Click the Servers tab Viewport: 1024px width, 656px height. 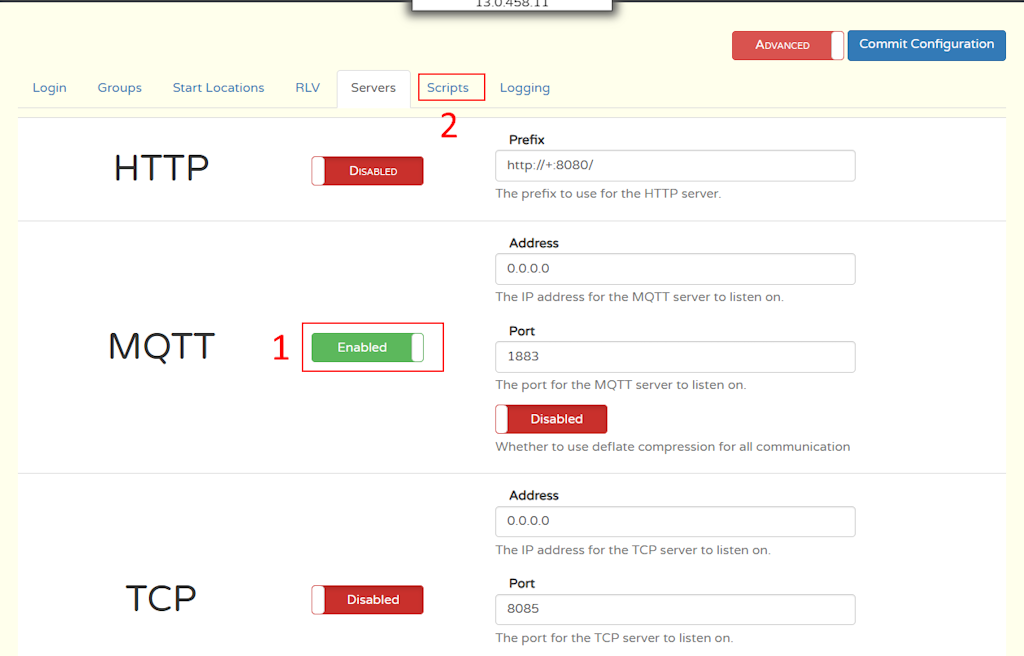373,88
